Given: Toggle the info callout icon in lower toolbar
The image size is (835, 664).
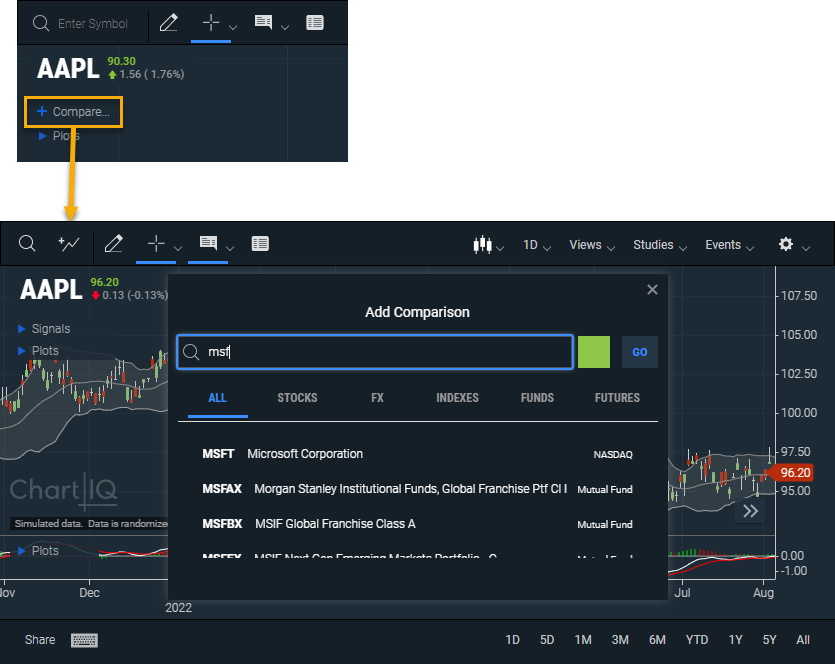Looking at the screenshot, I should 208,244.
